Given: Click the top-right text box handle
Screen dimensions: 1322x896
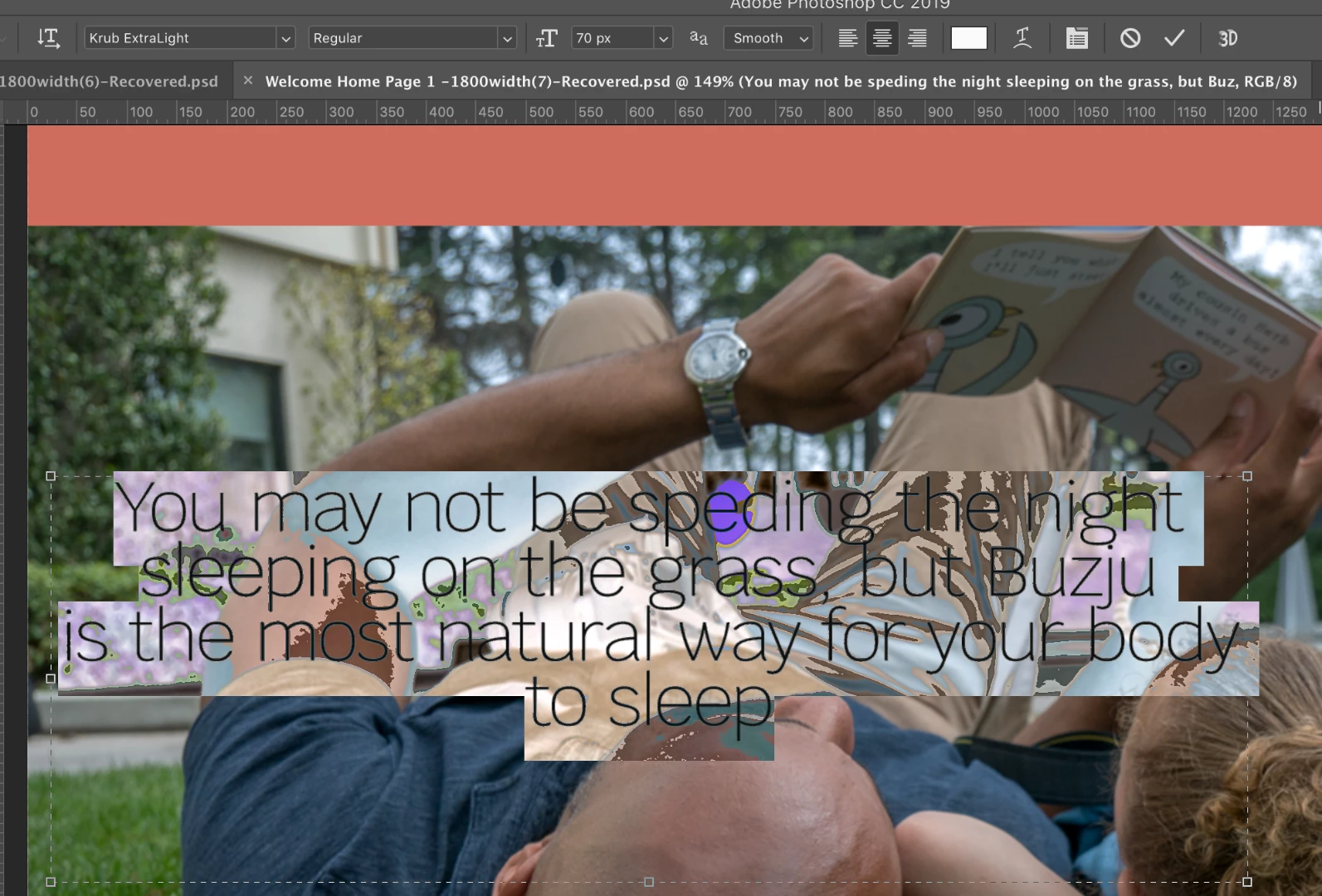Looking at the screenshot, I should coord(1246,476).
